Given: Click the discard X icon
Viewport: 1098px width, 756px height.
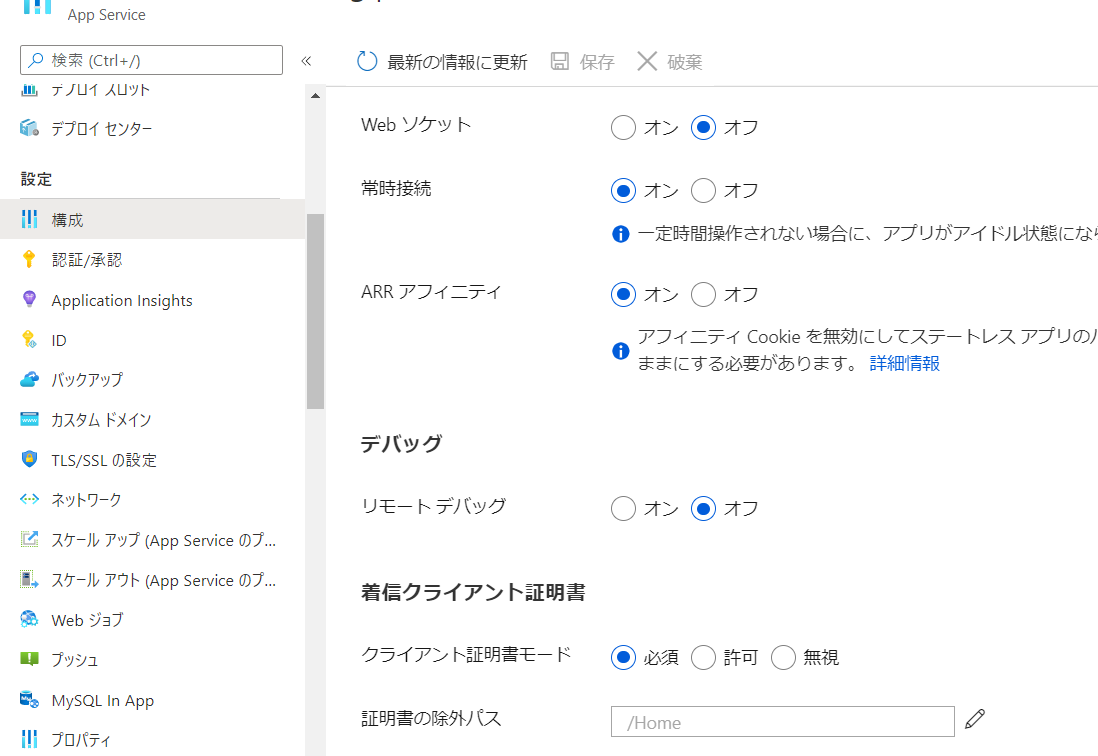Looking at the screenshot, I should point(647,62).
